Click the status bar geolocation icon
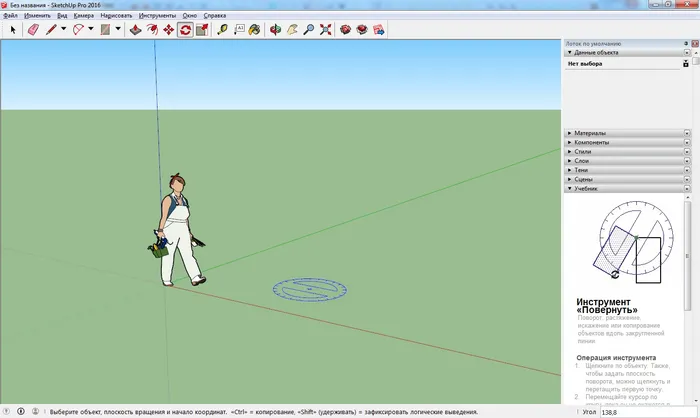 click(x=7, y=411)
